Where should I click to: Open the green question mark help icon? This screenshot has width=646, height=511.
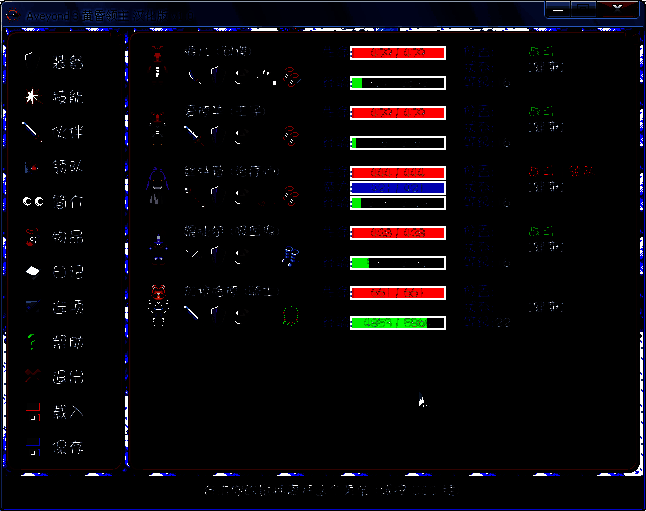click(x=33, y=341)
